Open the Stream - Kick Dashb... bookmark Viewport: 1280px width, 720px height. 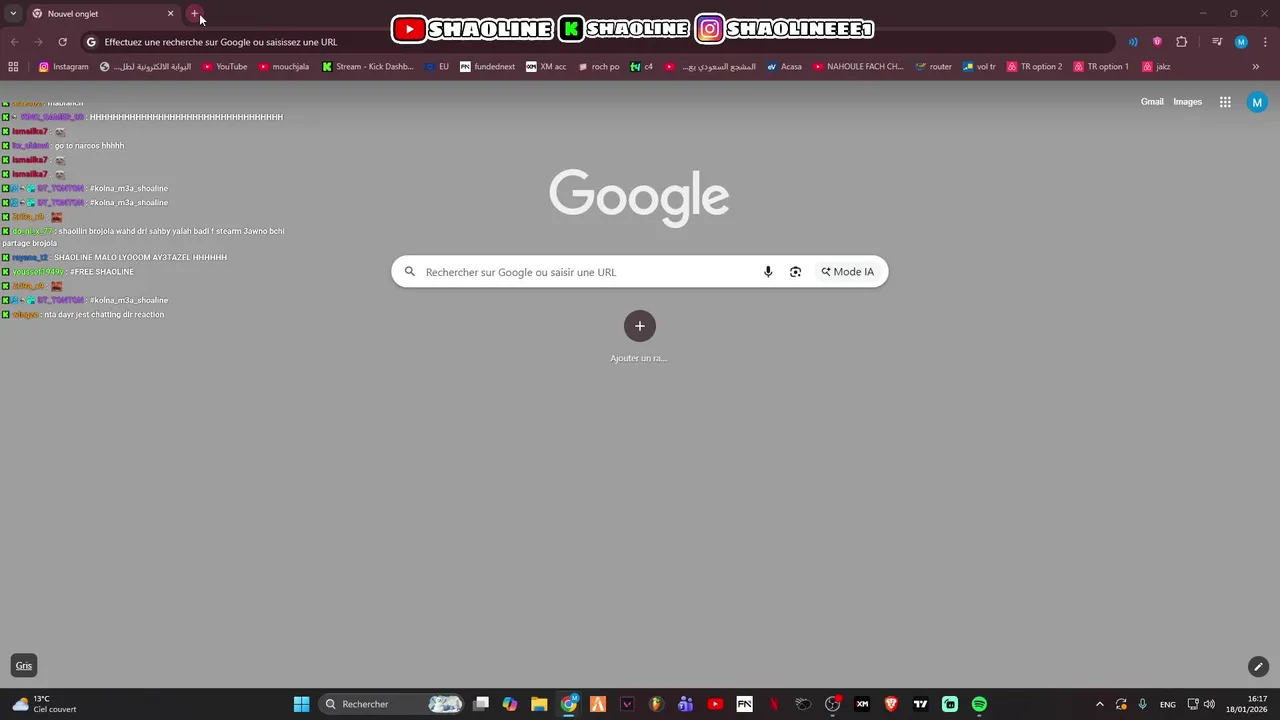pos(367,67)
